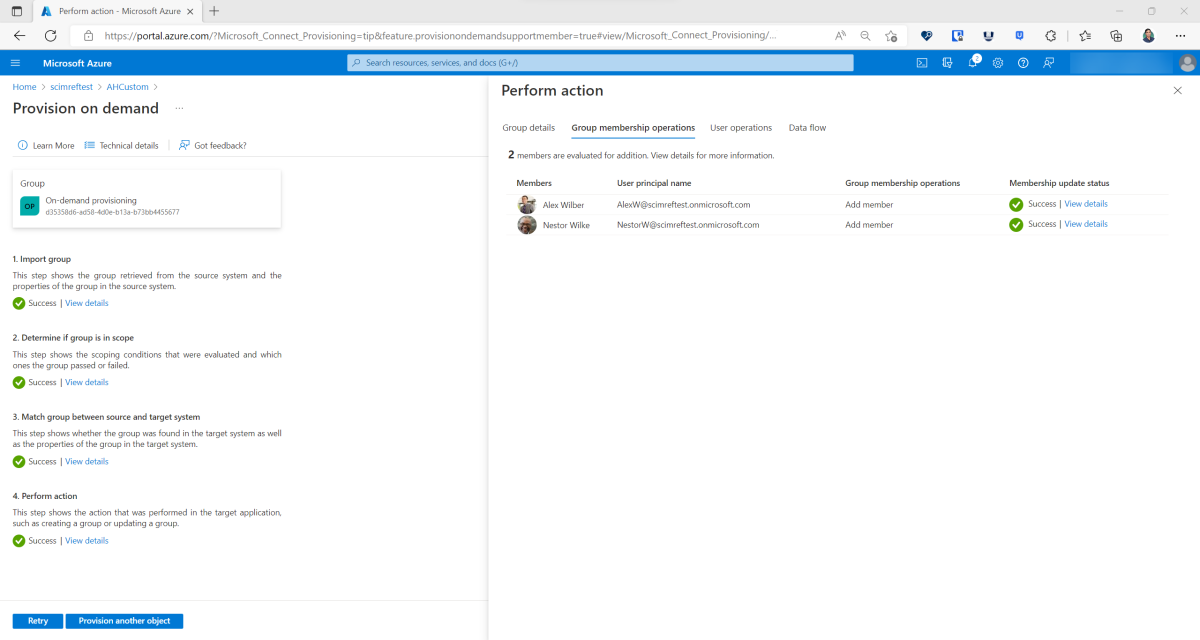This screenshot has height=640, width=1200.
Task: Click the NestorW@scimreftest.onmicrosoft.com cell
Action: 688,225
